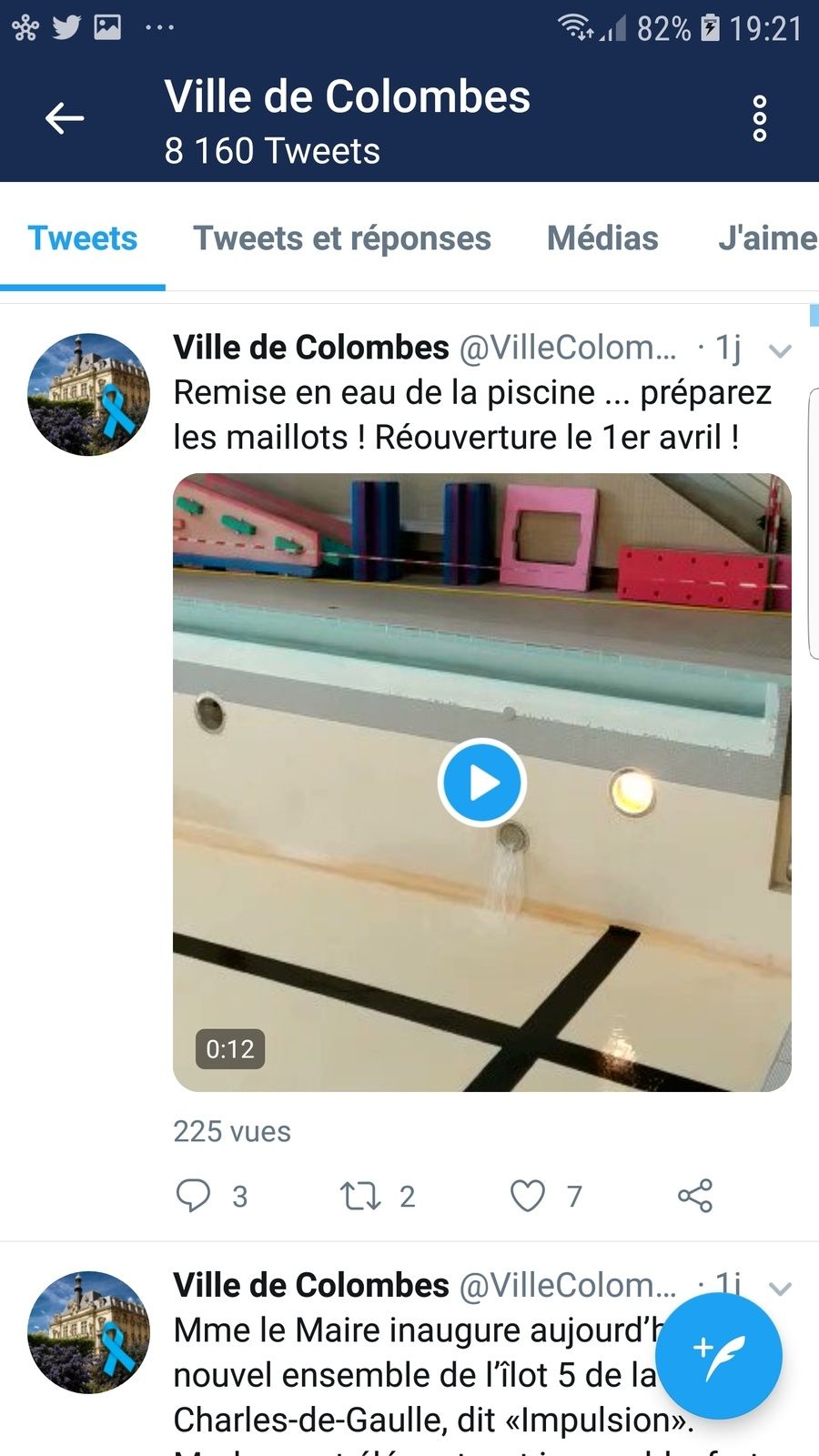Viewport: 819px width, 1456px height.
Task: Open the J'aime tab
Action: click(767, 238)
